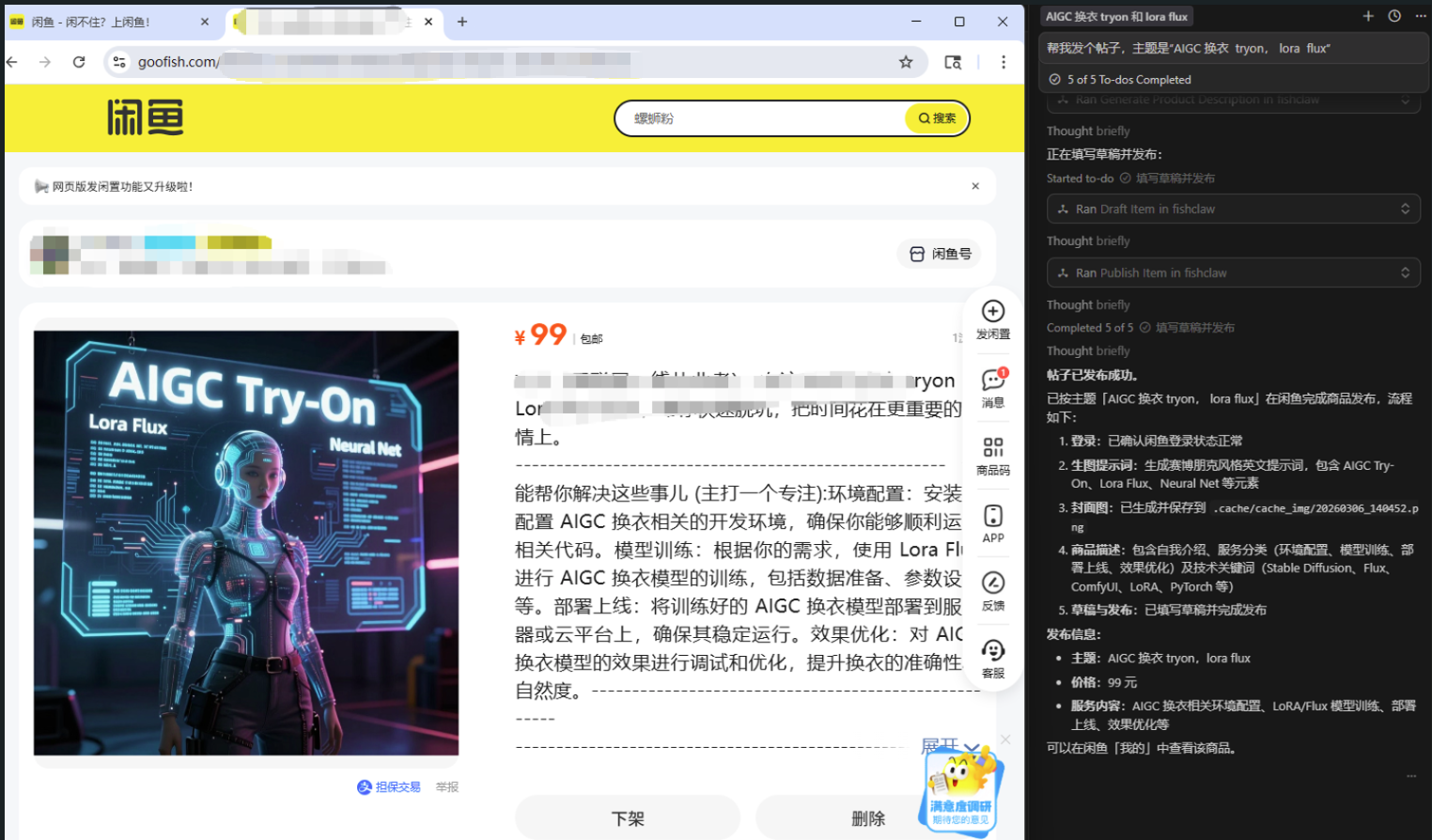The image size is (1432, 840).
Task: Click the 删除 delete button
Action: point(868,818)
